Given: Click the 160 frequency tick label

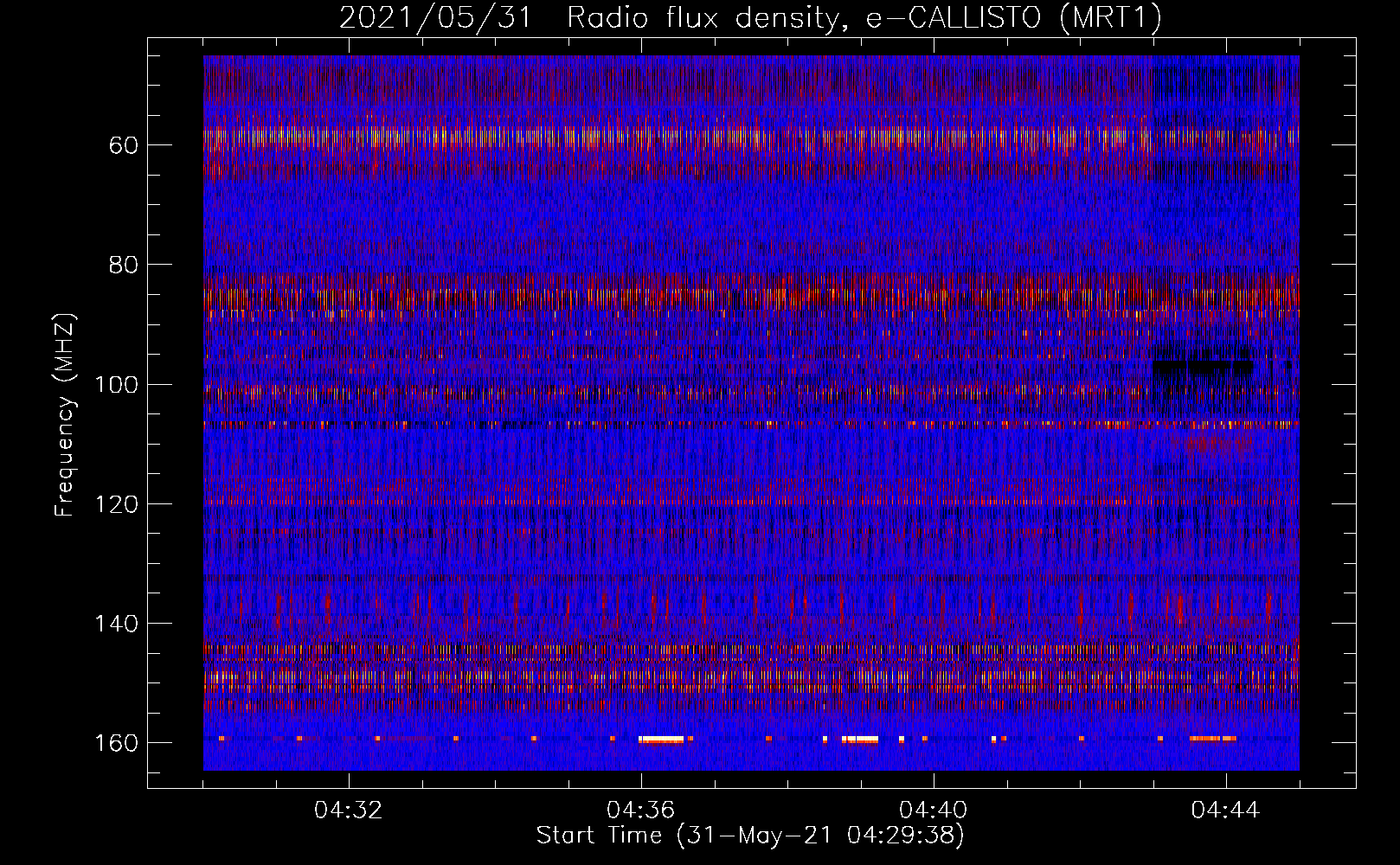Looking at the screenshot, I should click(x=117, y=743).
